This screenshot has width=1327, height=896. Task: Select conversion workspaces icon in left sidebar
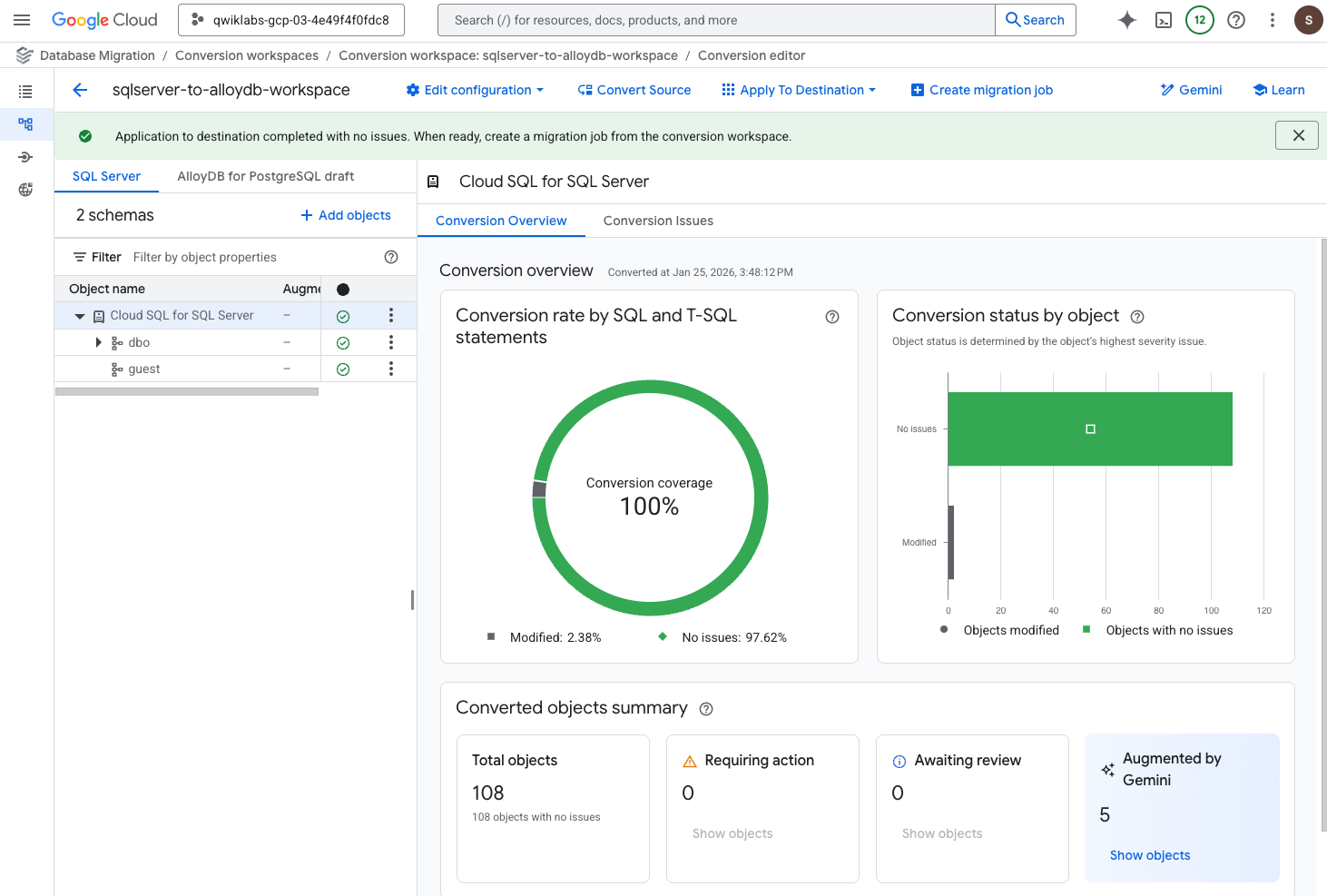click(25, 124)
